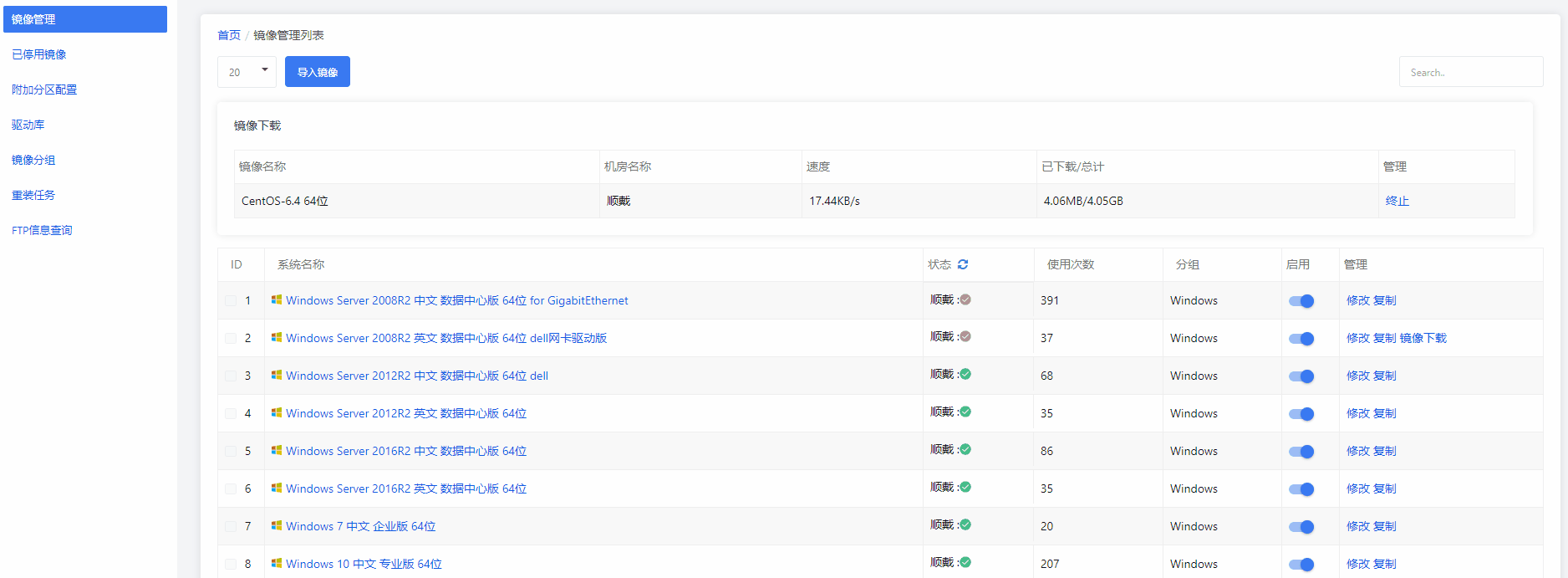Viewport: 1568px width, 578px height.
Task: Focus the Search input field
Action: click(x=1471, y=72)
